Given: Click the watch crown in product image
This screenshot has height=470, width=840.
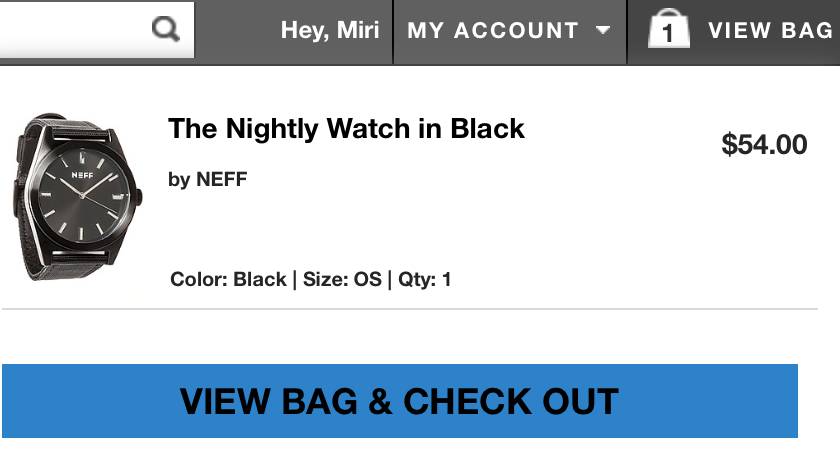Looking at the screenshot, I should pyautogui.click(x=140, y=196).
